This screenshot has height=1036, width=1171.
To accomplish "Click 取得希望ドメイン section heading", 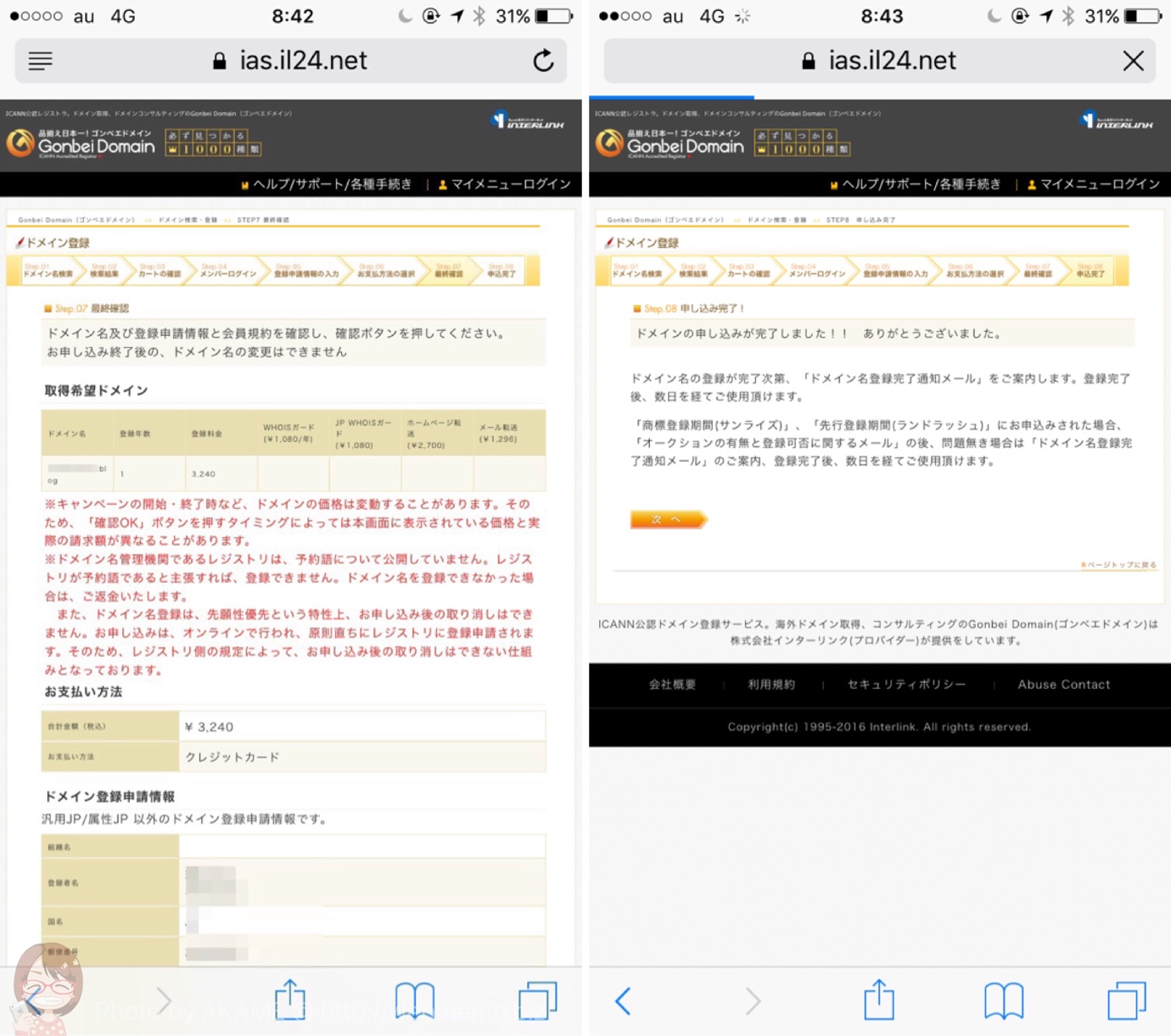I will 97,390.
